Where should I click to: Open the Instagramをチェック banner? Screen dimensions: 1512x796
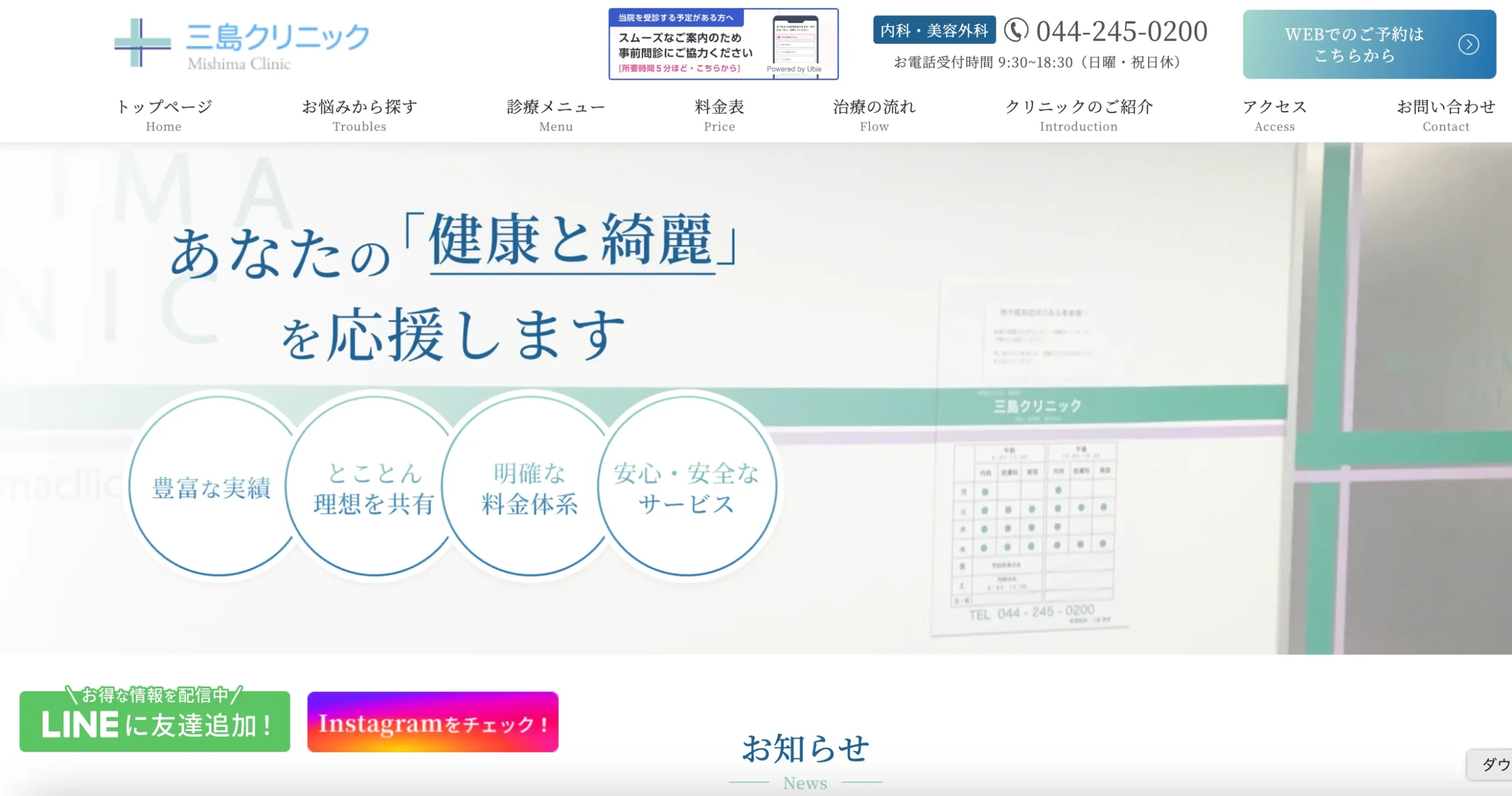[x=432, y=722]
